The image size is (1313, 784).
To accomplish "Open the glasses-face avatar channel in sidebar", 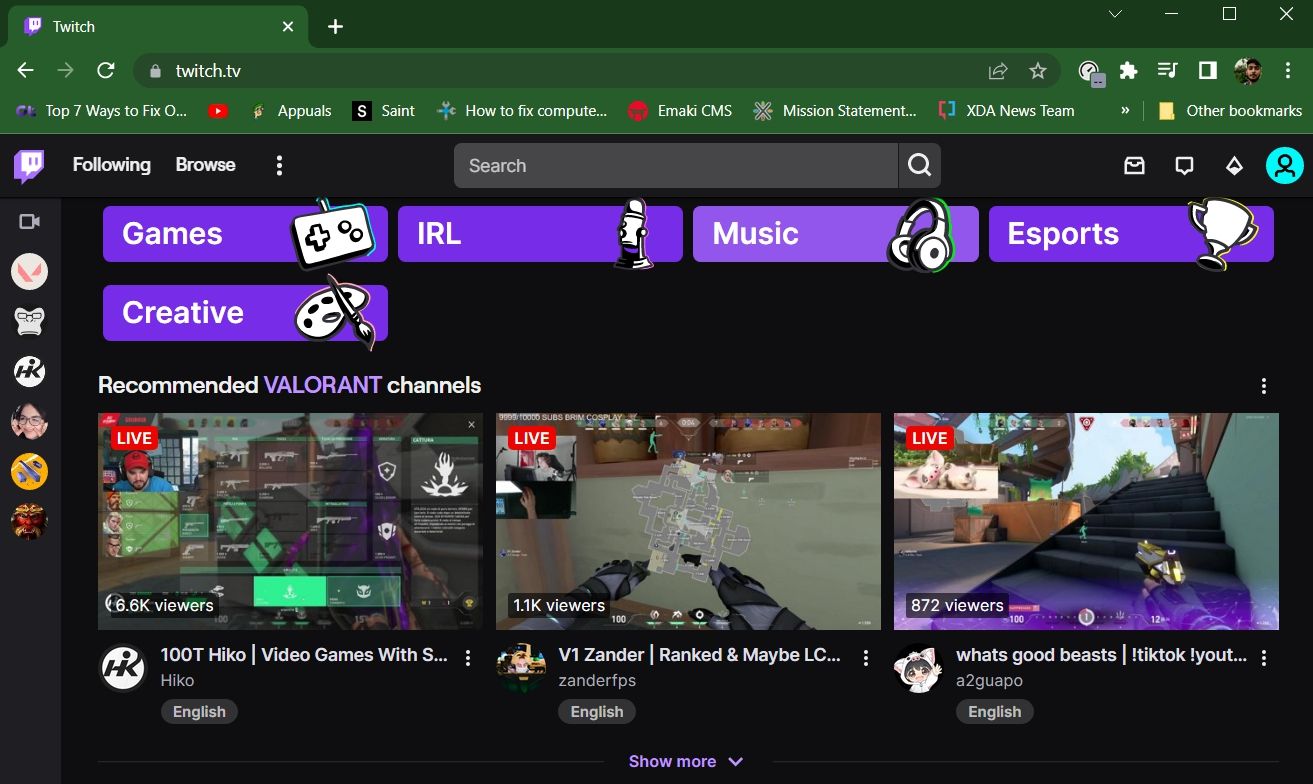I will (29, 321).
